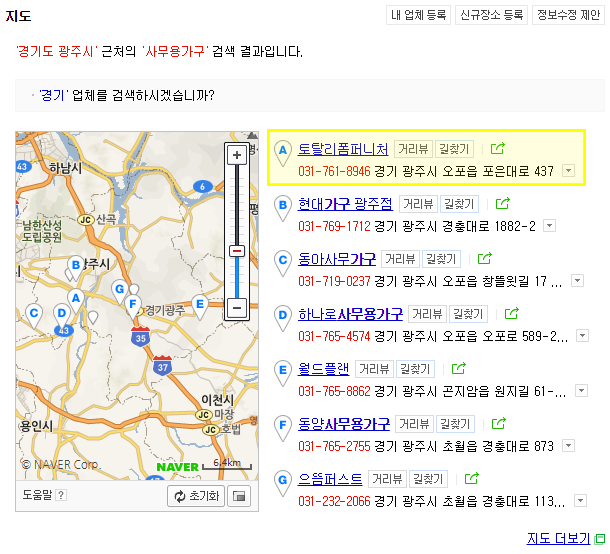The height and width of the screenshot is (554, 610).
Task: Expand details dropdown for 동양사무용가구 address
Action: pyautogui.click(x=569, y=445)
